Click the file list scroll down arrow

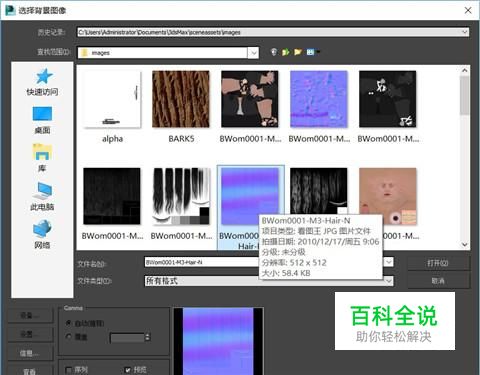click(464, 245)
